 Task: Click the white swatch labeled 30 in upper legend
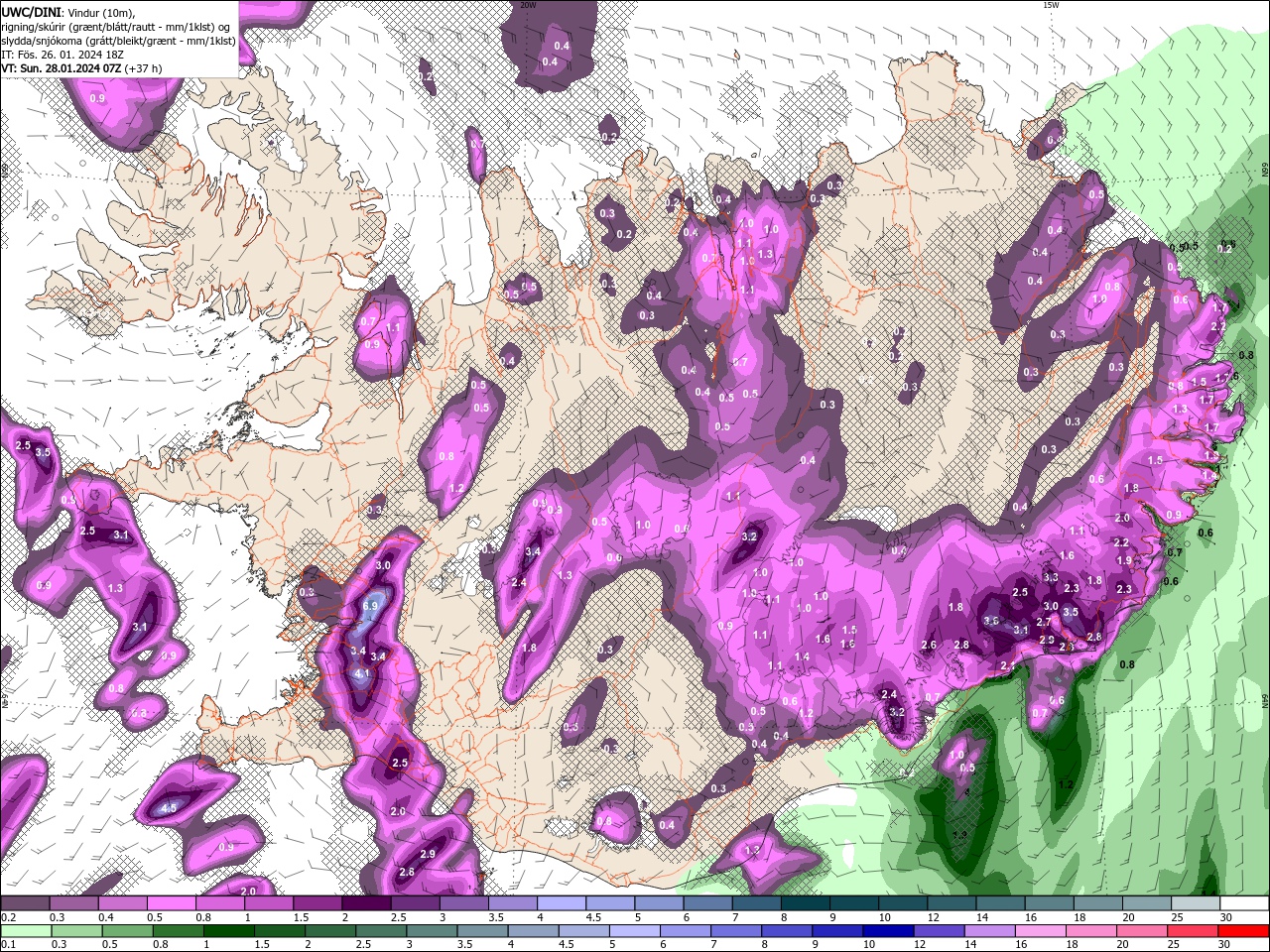[1244, 903]
